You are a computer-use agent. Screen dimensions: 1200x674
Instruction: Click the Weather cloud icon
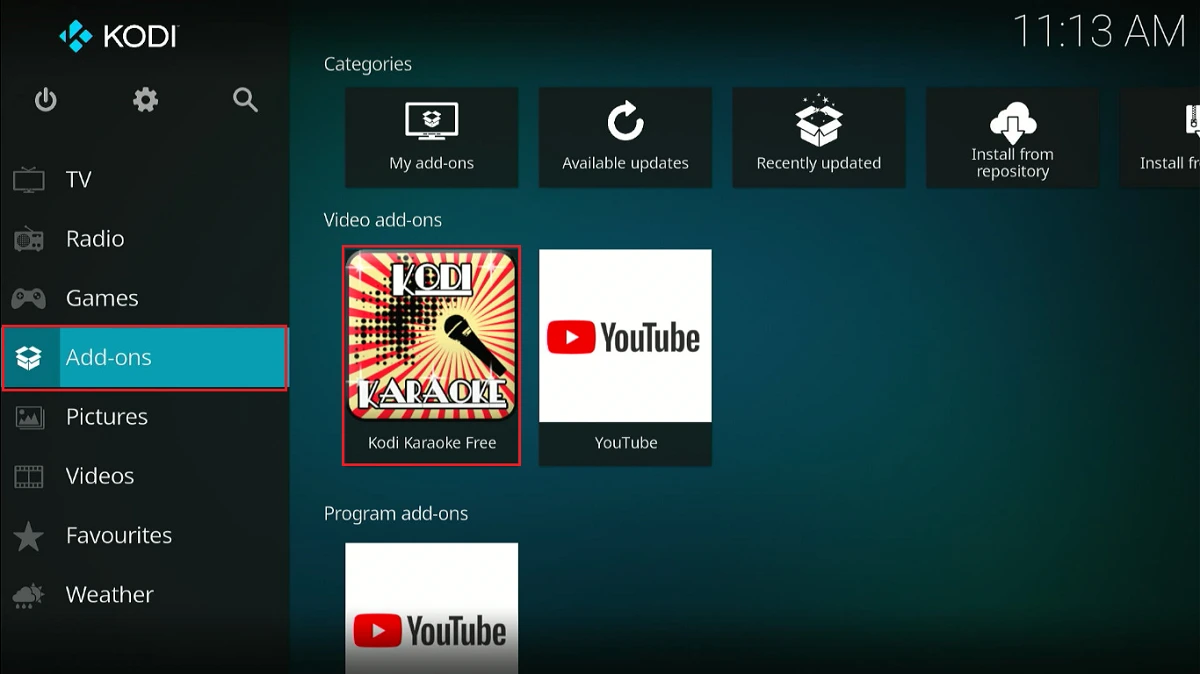tap(29, 595)
